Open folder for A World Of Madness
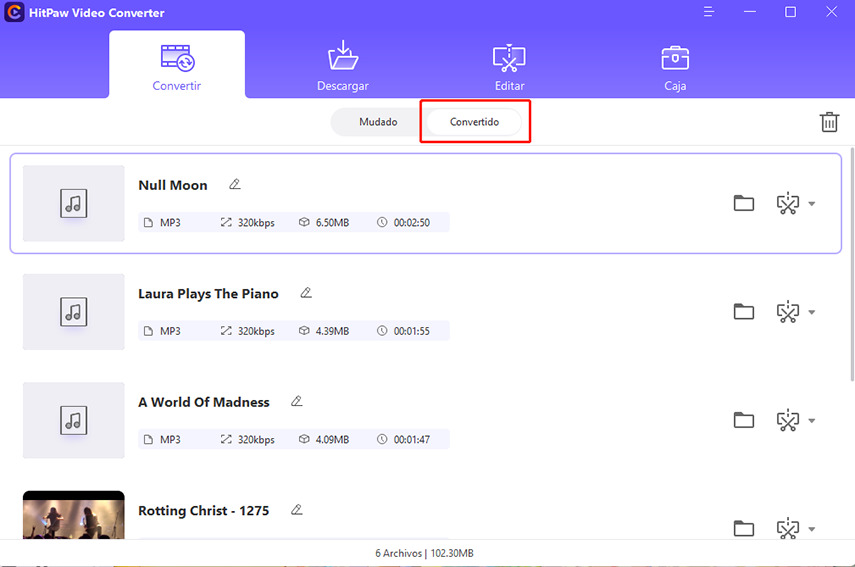Screen dimensions: 855x567 point(744,420)
